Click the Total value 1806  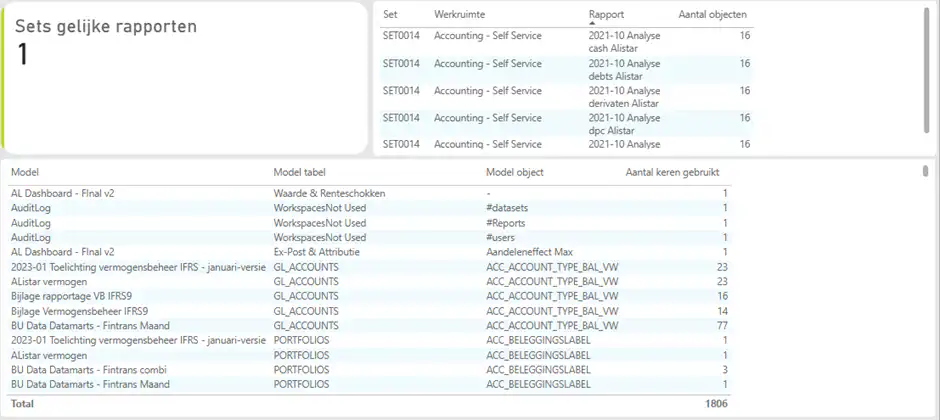(x=714, y=404)
